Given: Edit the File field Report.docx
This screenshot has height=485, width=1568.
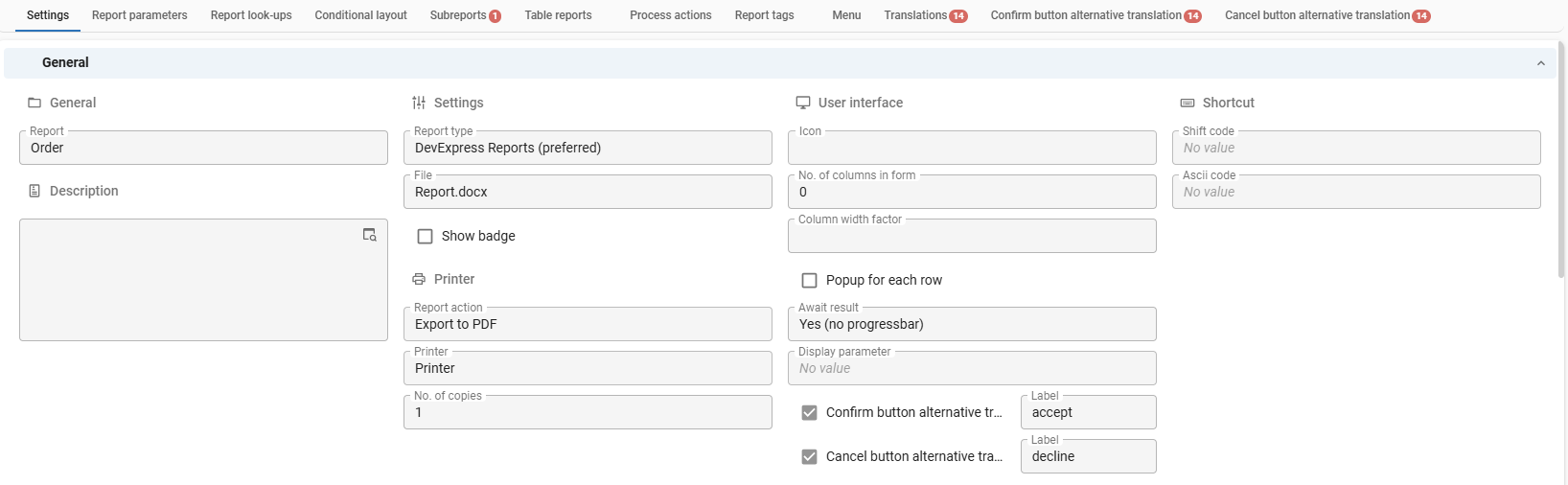Looking at the screenshot, I should point(588,192).
